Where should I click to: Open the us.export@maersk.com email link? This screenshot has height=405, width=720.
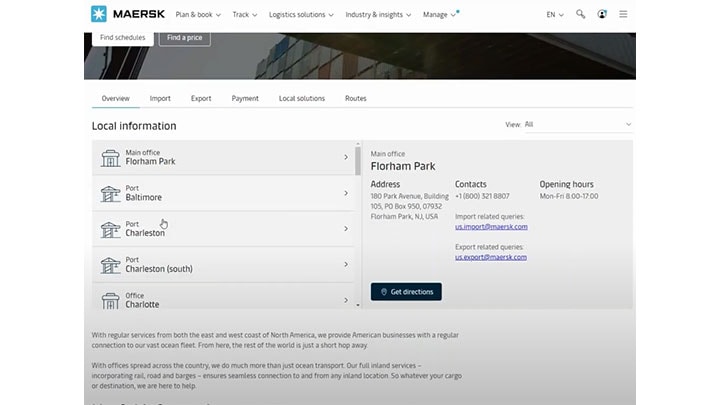coord(491,258)
